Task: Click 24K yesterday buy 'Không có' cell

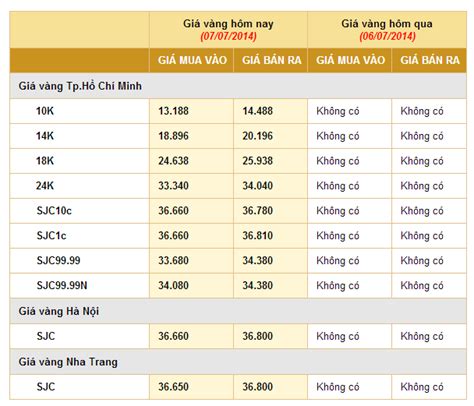Action: pyautogui.click(x=350, y=185)
